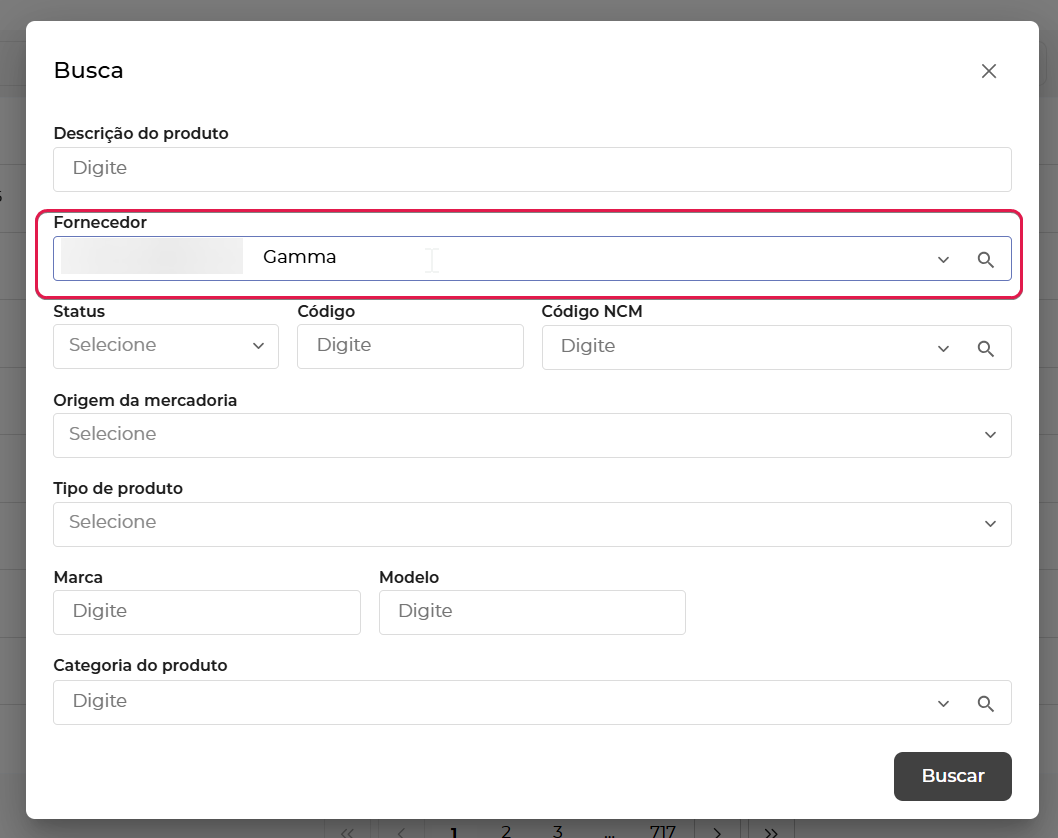Close the Busca dialog
This screenshot has width=1058, height=838.
point(988,71)
